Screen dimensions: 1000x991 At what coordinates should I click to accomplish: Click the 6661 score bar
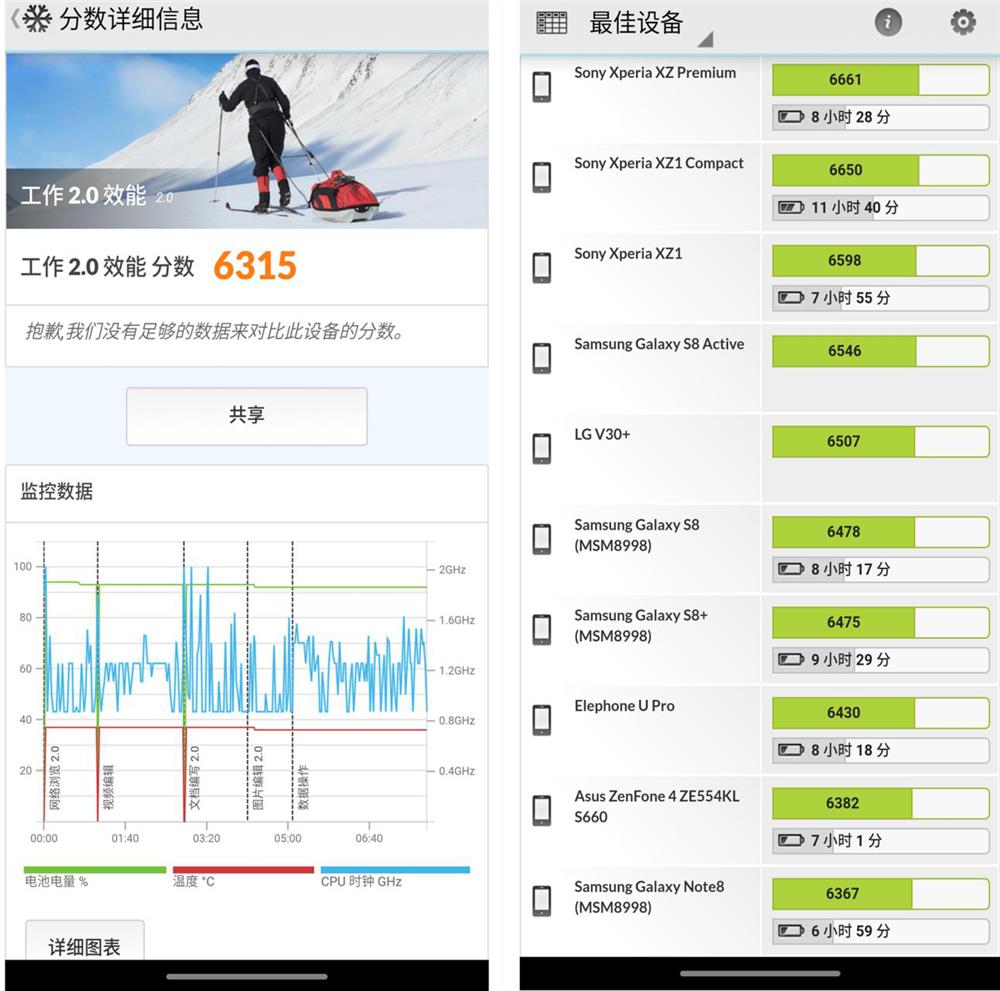point(880,80)
